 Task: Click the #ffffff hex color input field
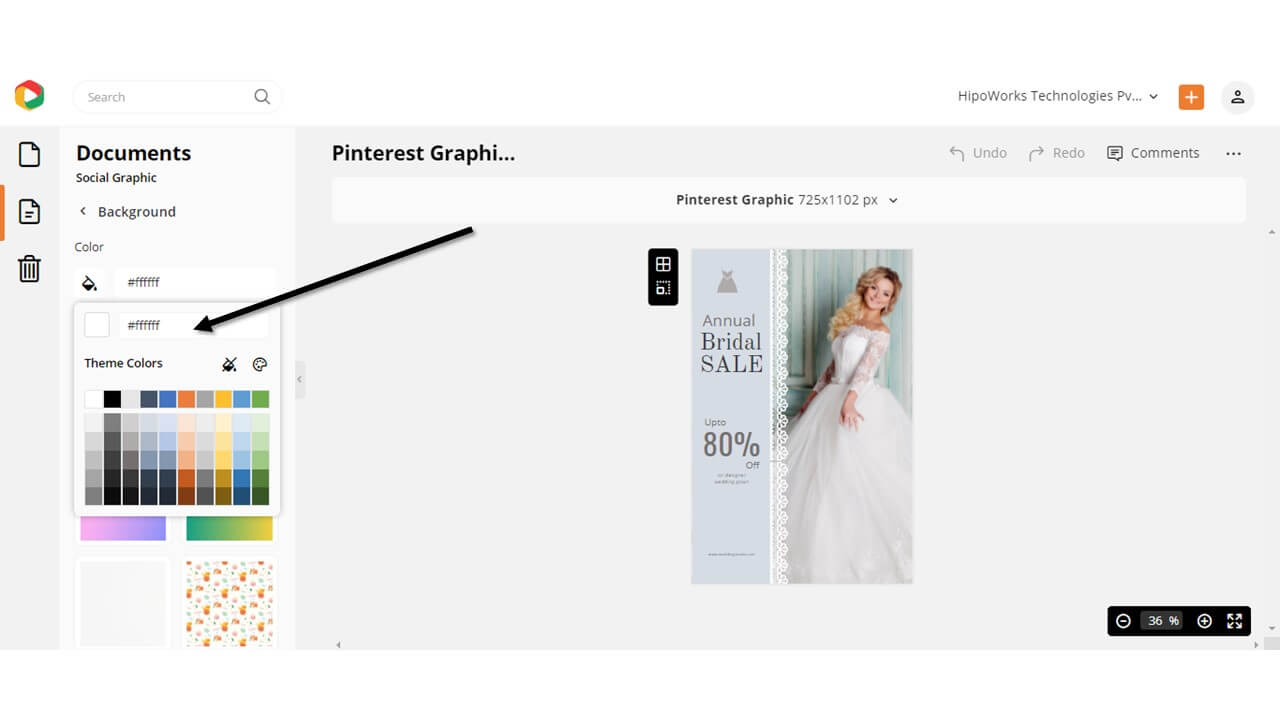point(195,324)
